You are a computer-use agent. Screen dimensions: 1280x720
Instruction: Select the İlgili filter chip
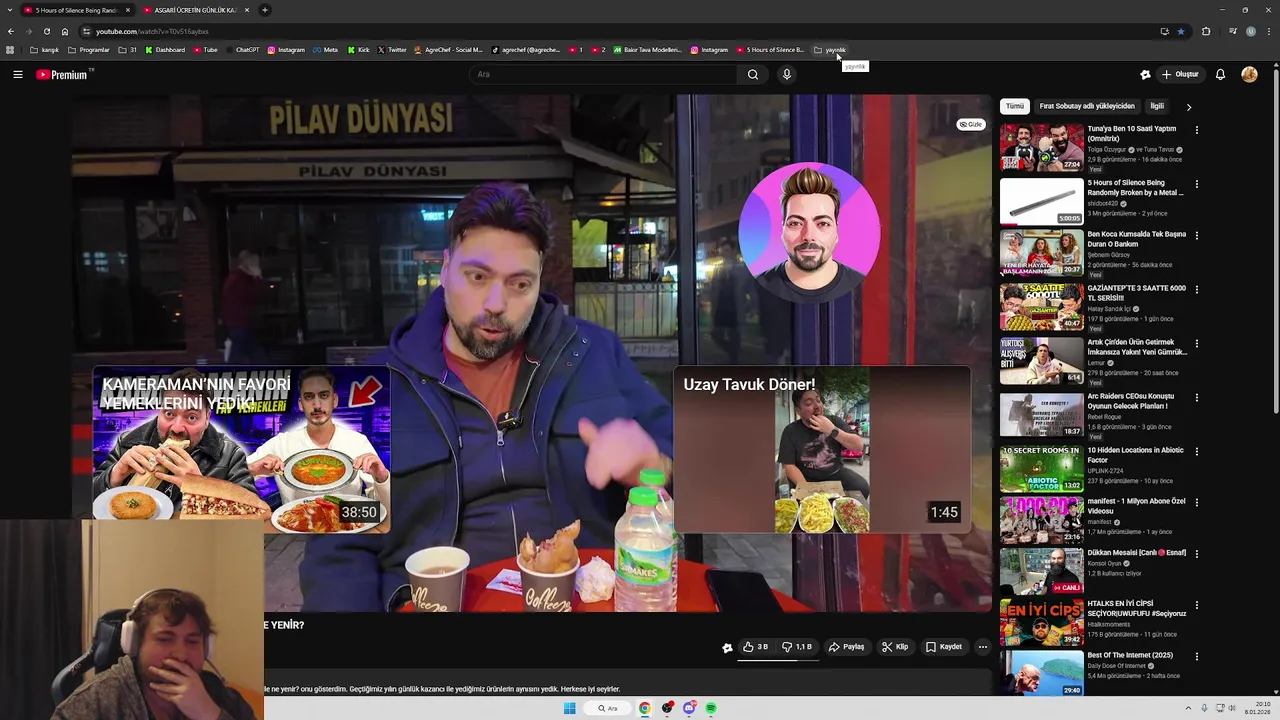[1157, 106]
